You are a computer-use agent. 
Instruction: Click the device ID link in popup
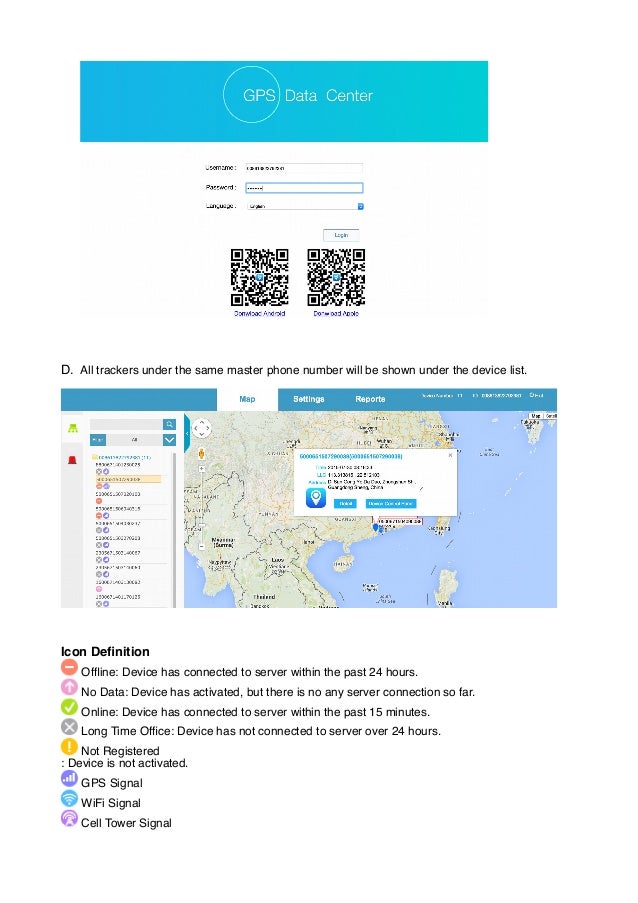pos(351,457)
